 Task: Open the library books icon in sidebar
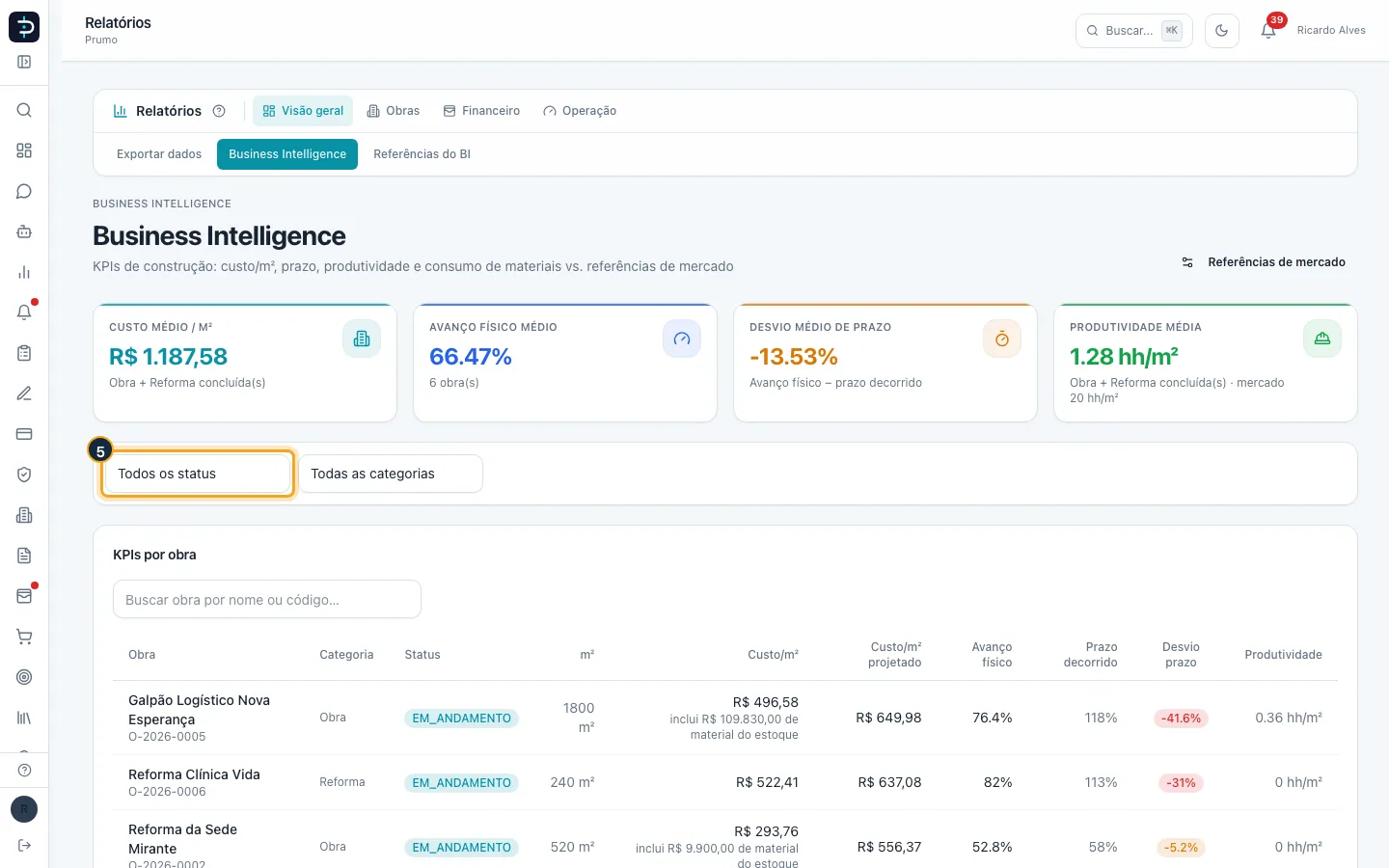coord(24,718)
